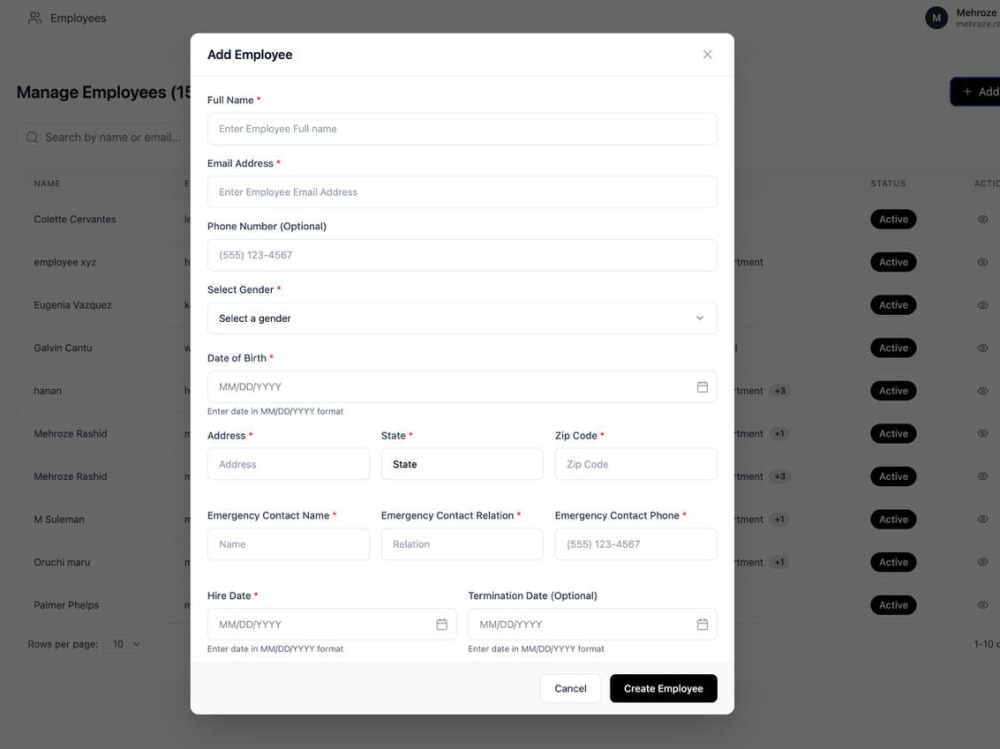View hanan row details eye icon
Viewport: 1000px width, 749px height.
coord(983,390)
